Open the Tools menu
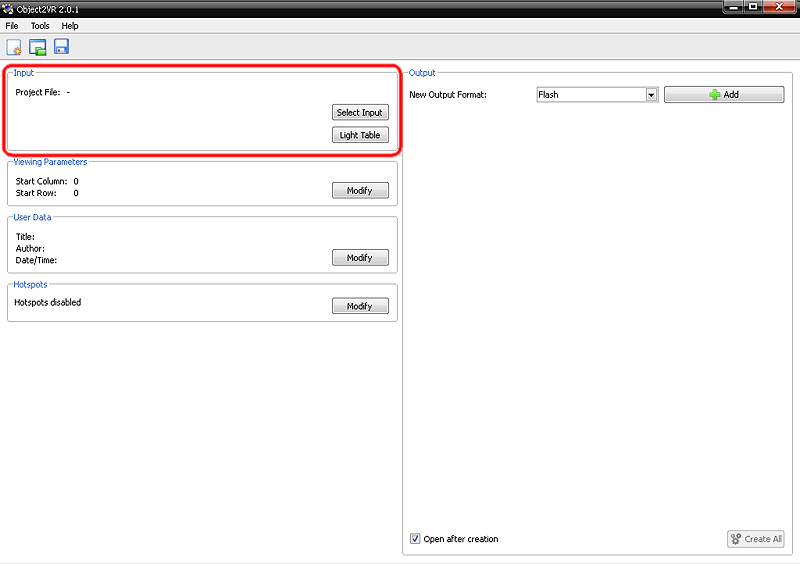Image resolution: width=800 pixels, height=564 pixels. (x=40, y=26)
